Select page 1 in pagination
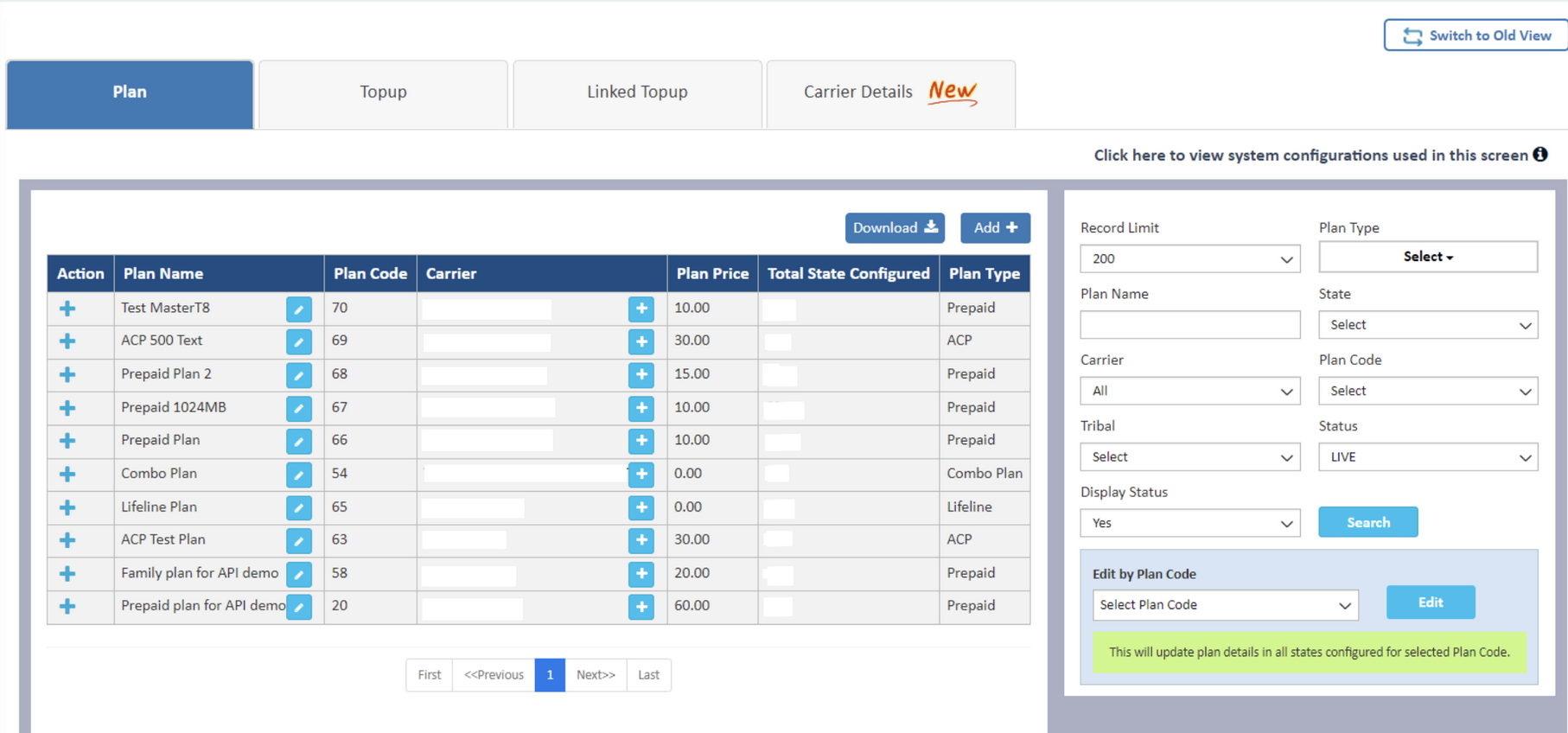This screenshot has height=733, width=1568. 550,675
